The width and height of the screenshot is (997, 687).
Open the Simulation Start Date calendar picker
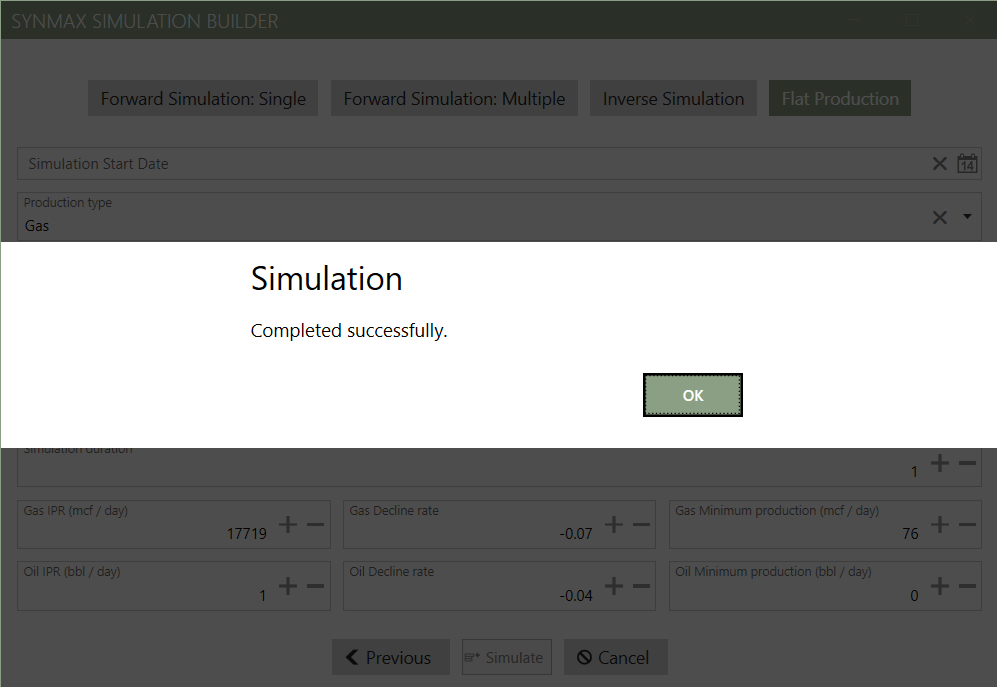[967, 164]
